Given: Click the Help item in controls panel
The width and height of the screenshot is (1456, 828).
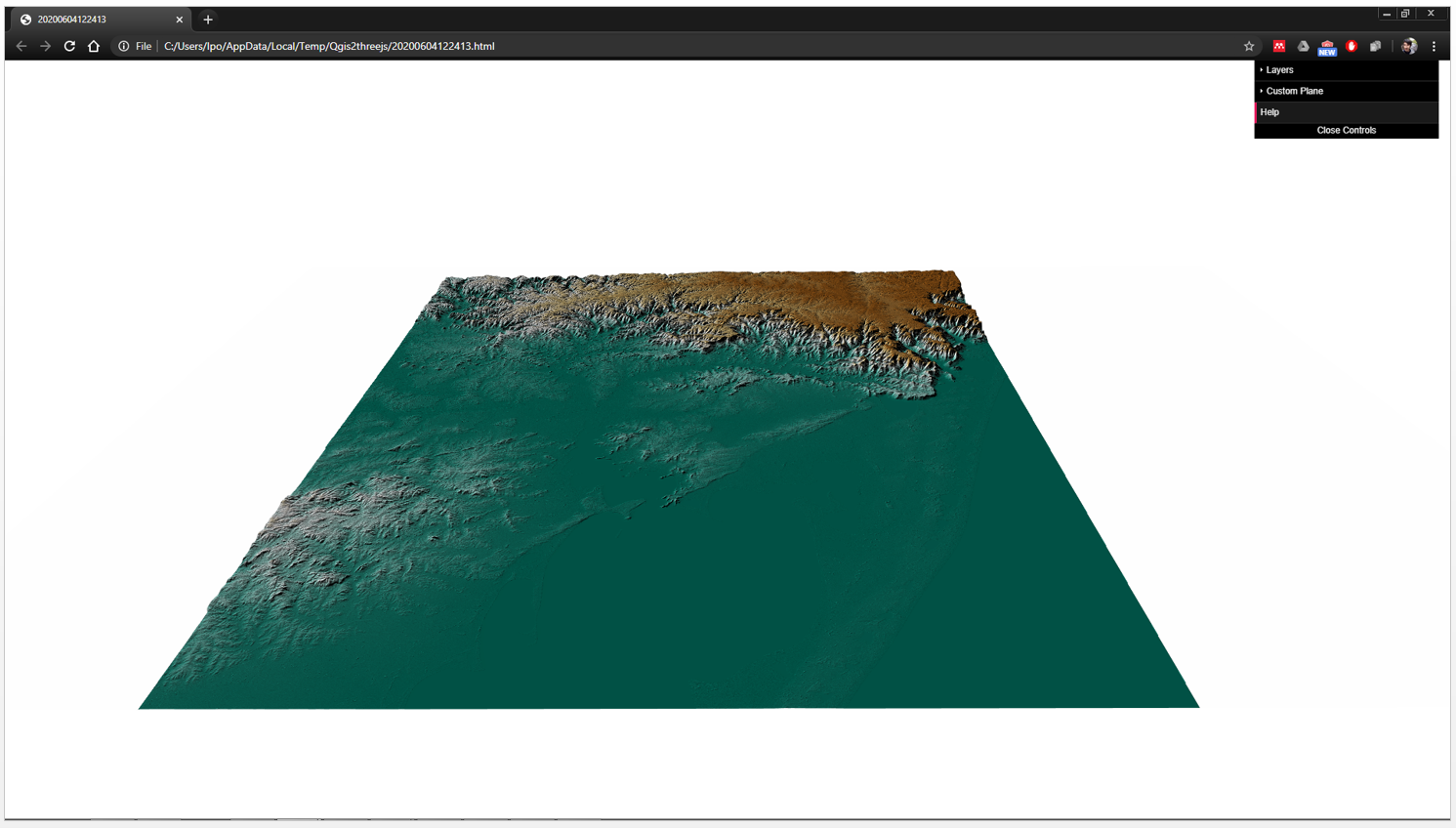Looking at the screenshot, I should pyautogui.click(x=1269, y=112).
